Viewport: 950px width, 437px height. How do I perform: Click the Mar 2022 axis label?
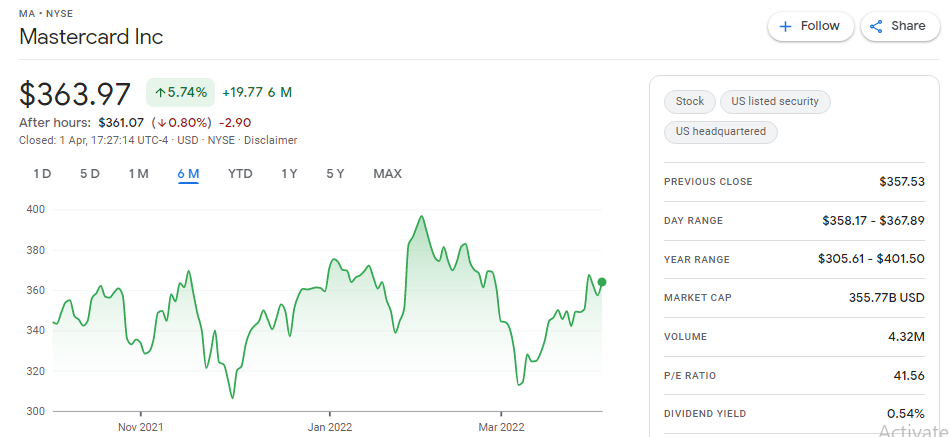(502, 427)
